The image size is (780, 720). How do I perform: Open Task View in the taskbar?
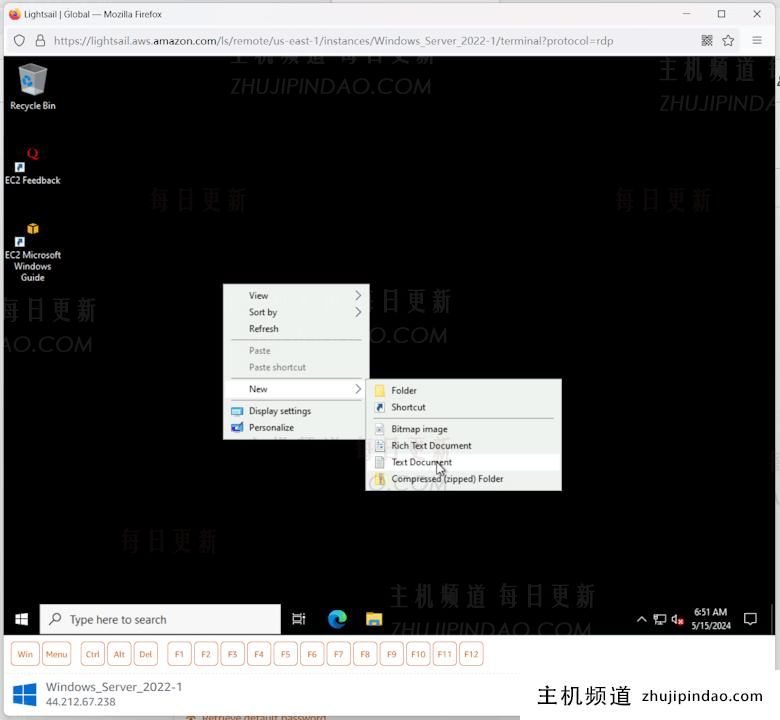tap(298, 619)
